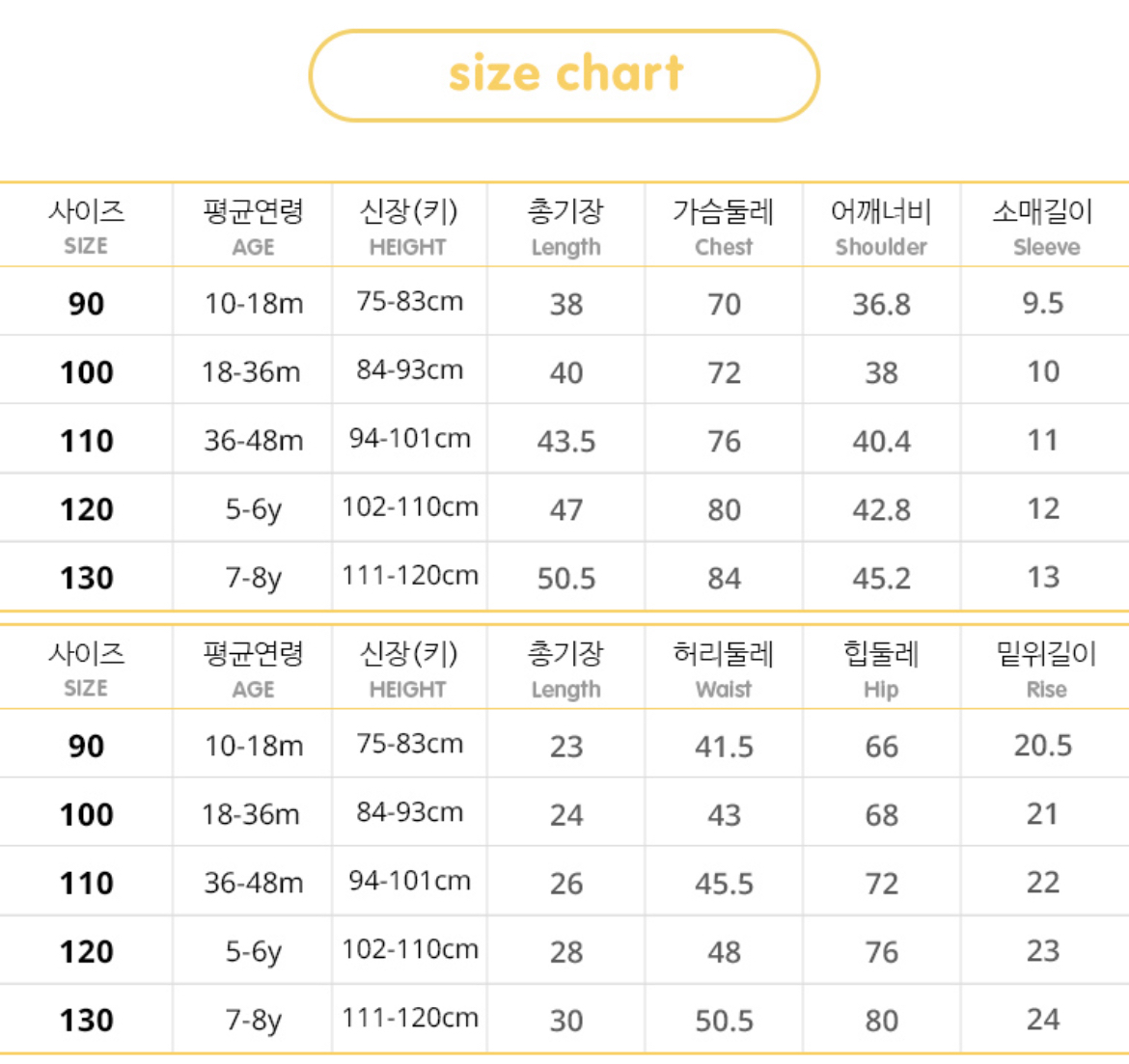Select the Waist column header
Viewport: 1129px width, 1064px height.
coord(724,669)
